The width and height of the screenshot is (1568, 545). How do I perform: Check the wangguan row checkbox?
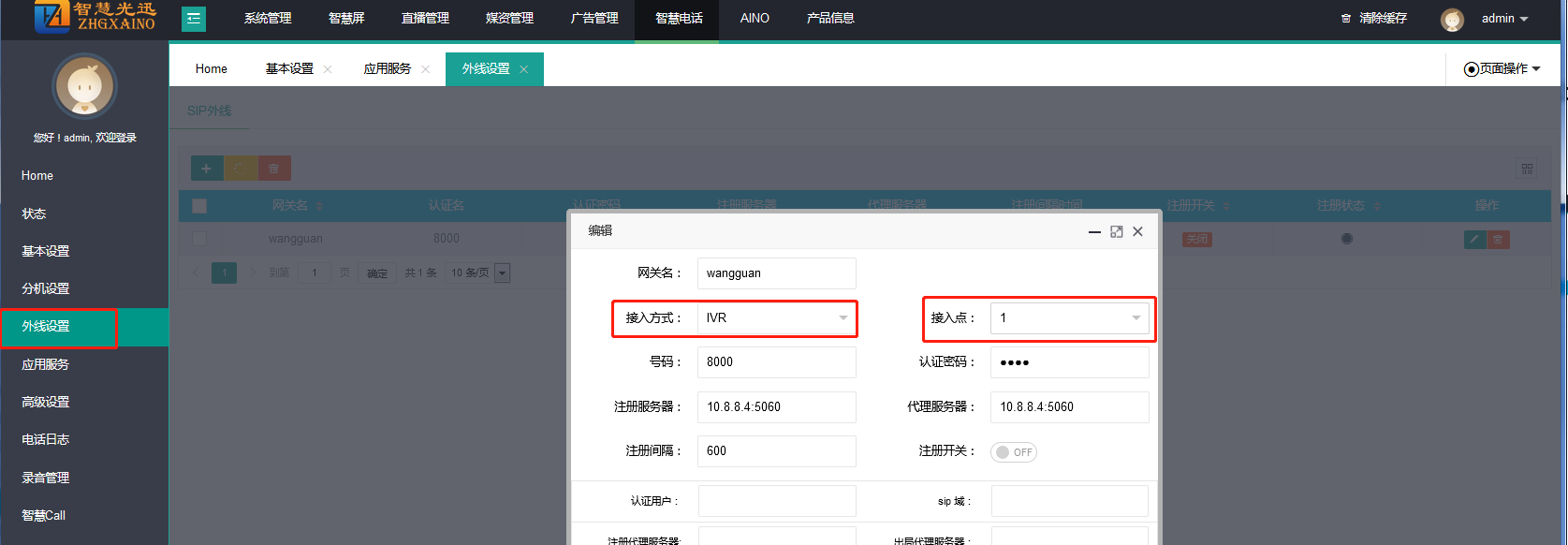tap(199, 239)
